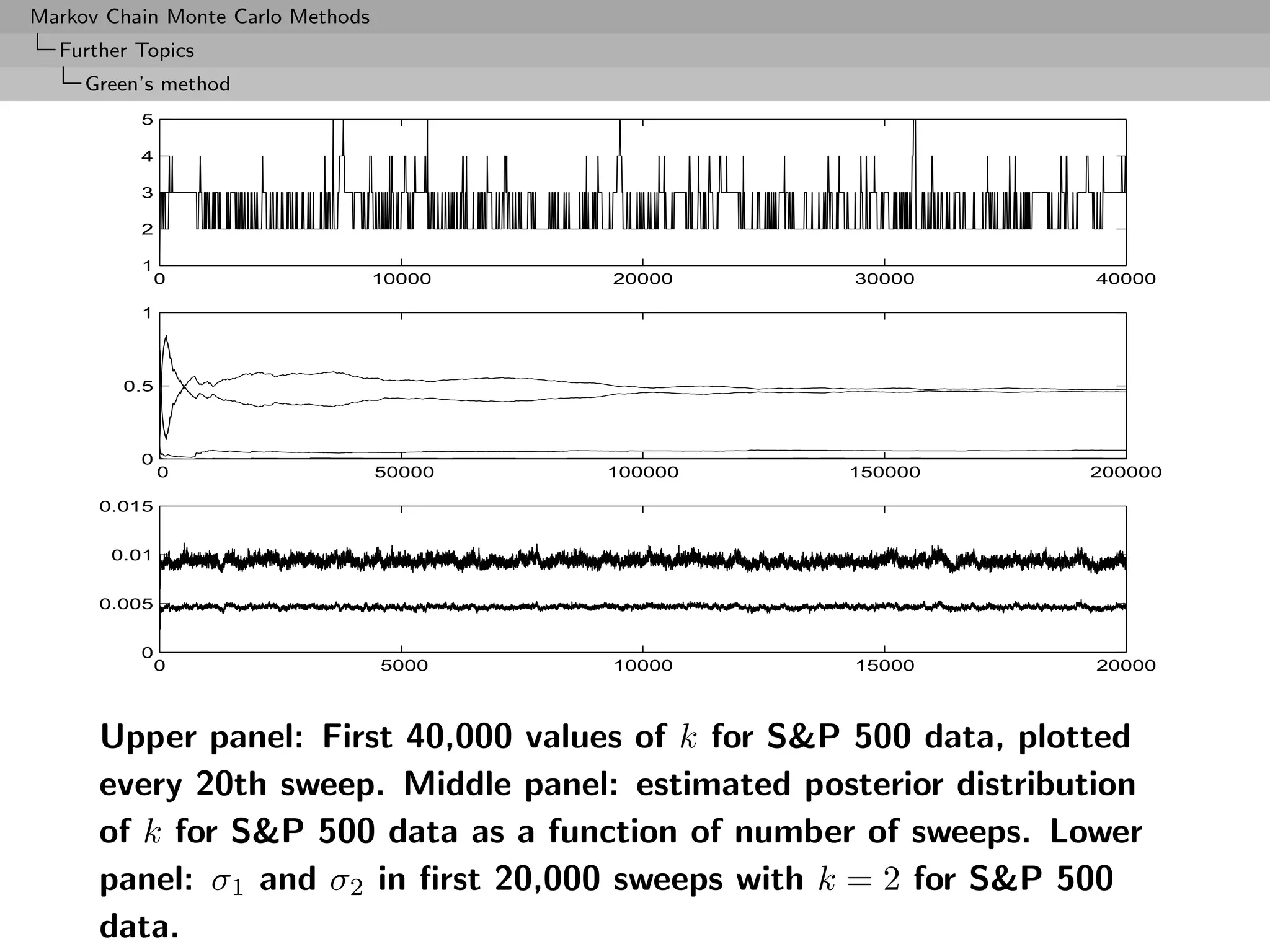Click the '0.015' y-axis label
This screenshot has width=1270, height=952.
[x=126, y=506]
